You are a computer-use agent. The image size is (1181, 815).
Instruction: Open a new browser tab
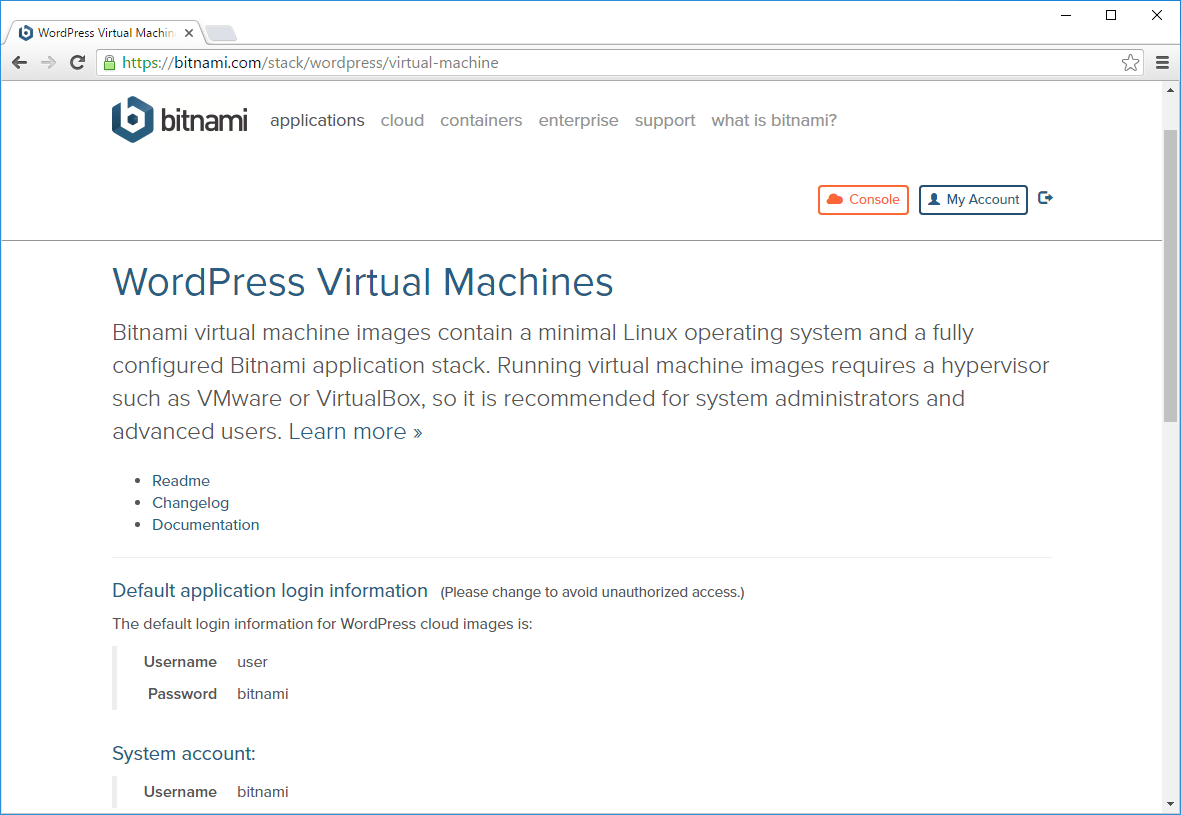click(x=221, y=33)
